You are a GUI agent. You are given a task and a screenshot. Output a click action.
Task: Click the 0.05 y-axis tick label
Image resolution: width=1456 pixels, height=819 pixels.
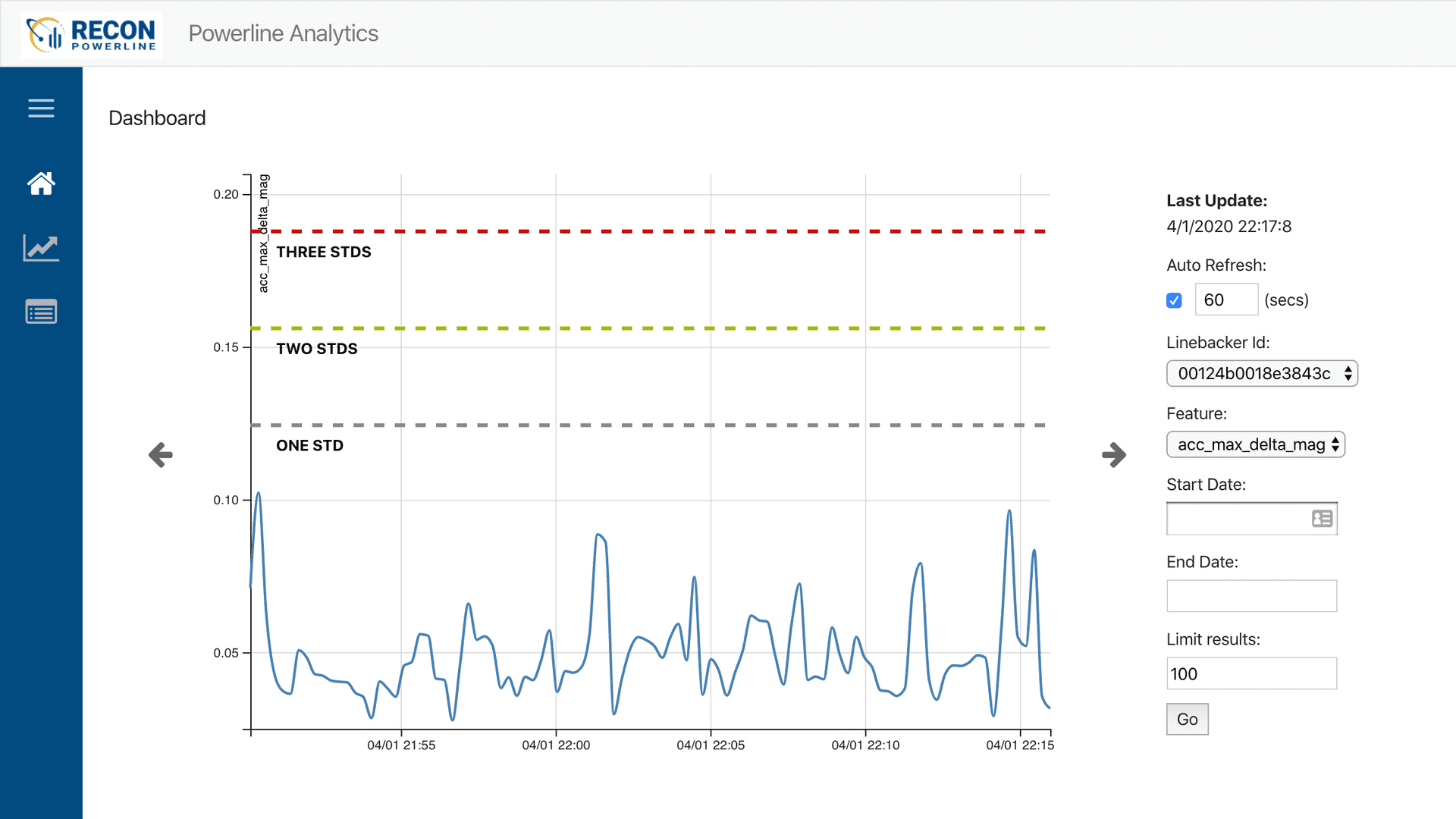(x=226, y=653)
